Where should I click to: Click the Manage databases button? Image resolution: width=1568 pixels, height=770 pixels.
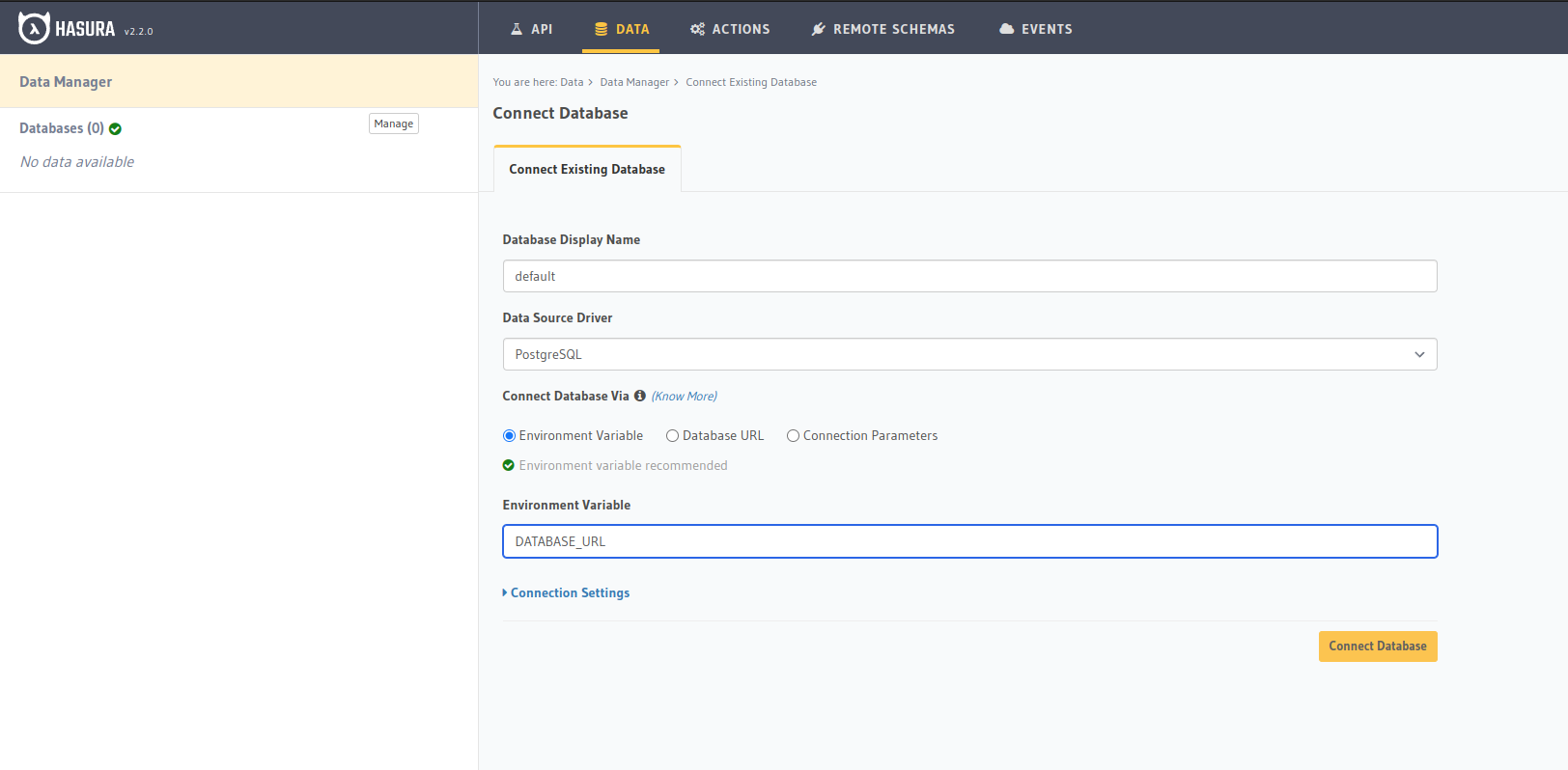click(393, 124)
